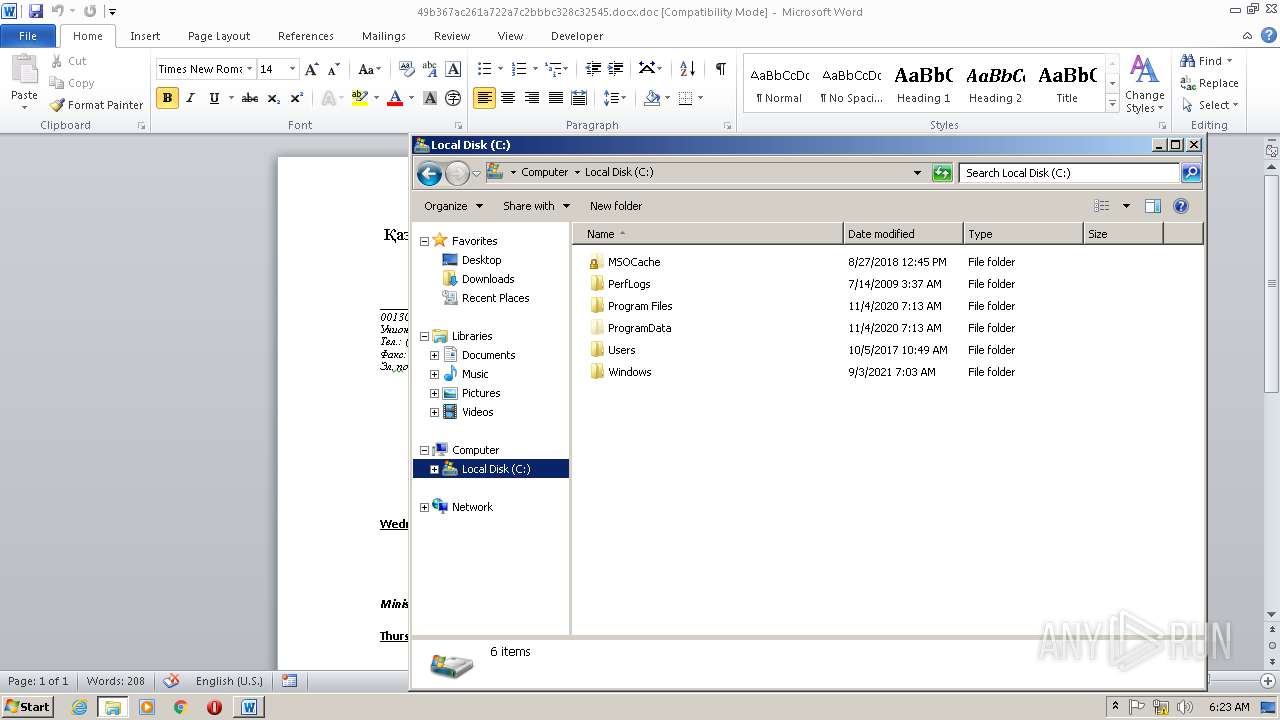
Task: Open the Font name dropdown
Action: pyautogui.click(x=250, y=69)
